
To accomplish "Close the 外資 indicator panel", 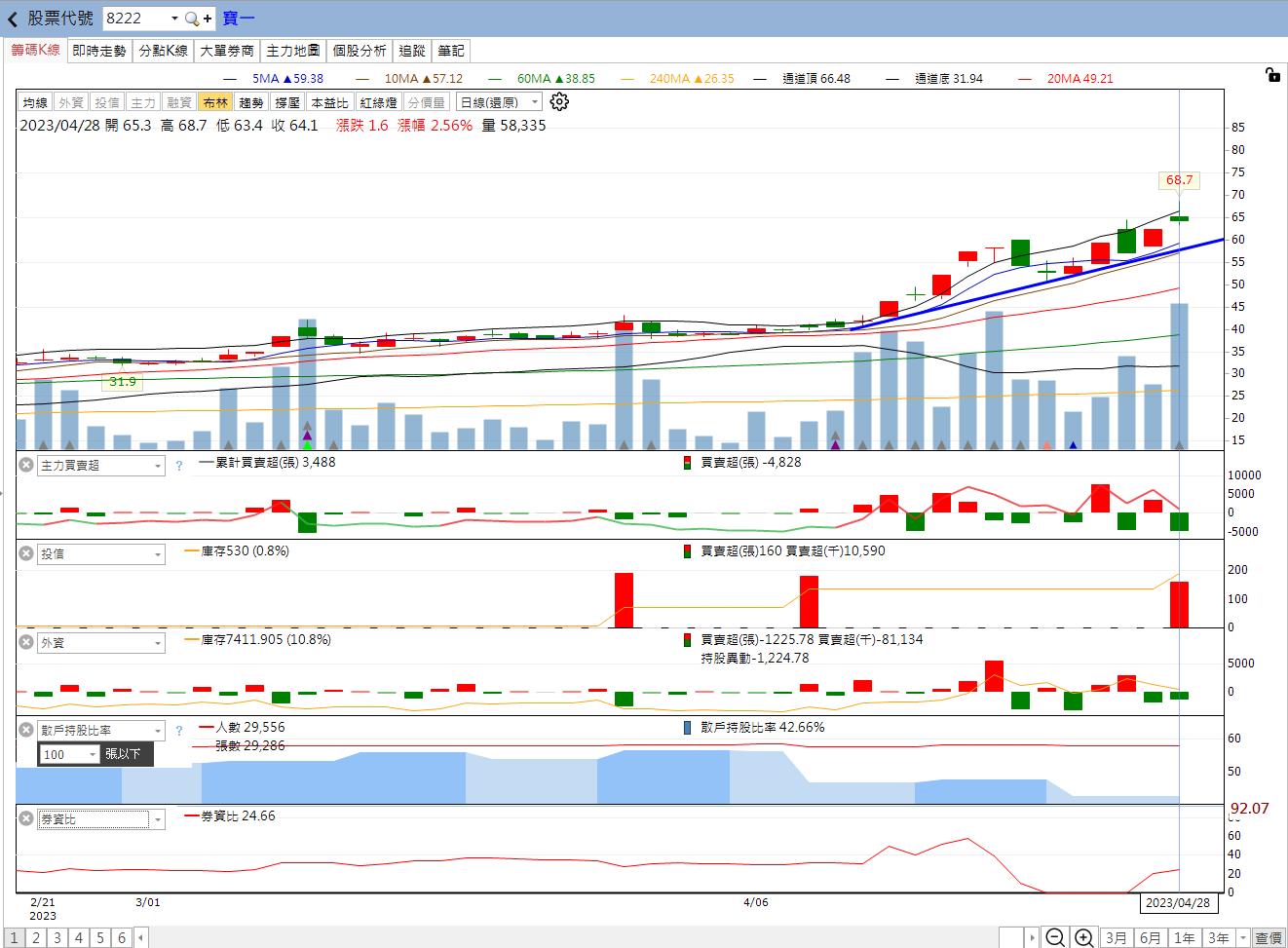I will (x=27, y=642).
